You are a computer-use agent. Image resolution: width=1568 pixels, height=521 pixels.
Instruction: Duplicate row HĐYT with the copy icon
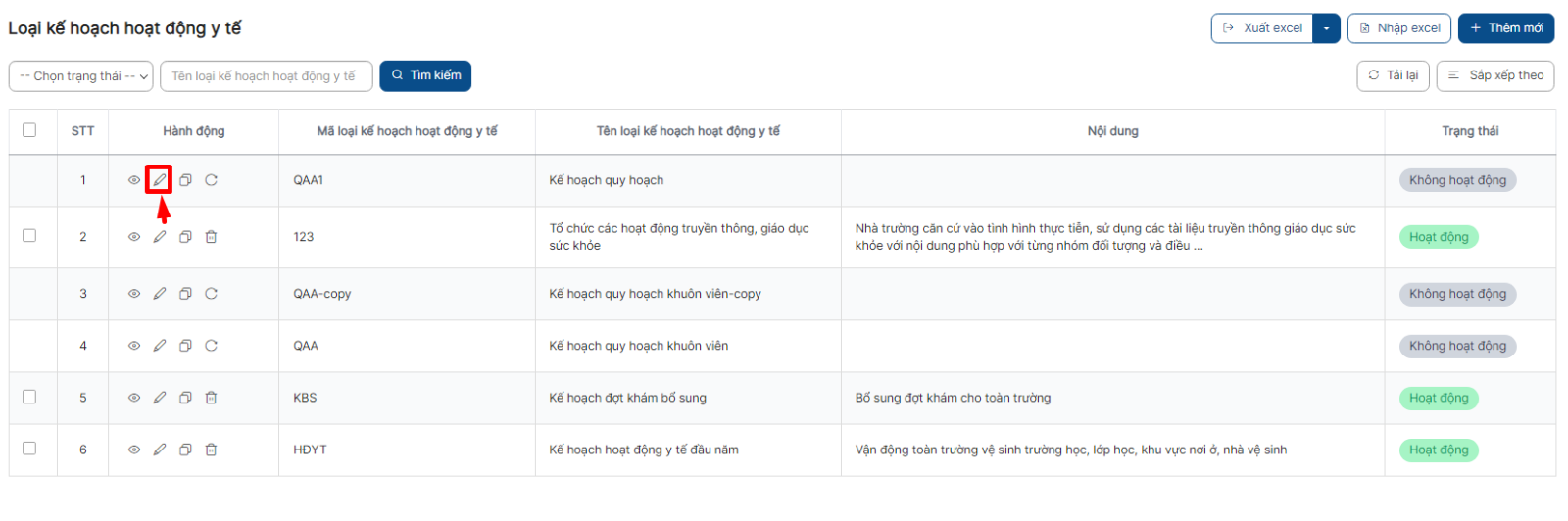(185, 450)
